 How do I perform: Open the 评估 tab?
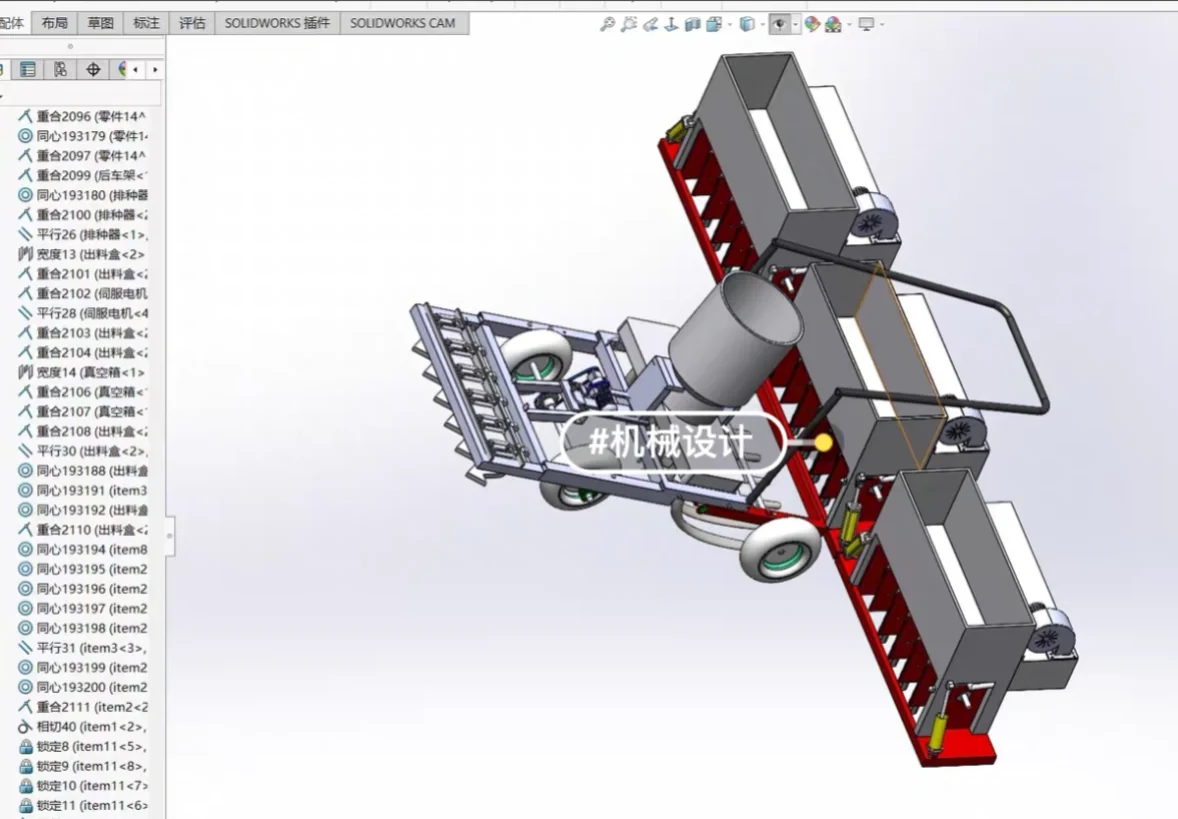[192, 23]
